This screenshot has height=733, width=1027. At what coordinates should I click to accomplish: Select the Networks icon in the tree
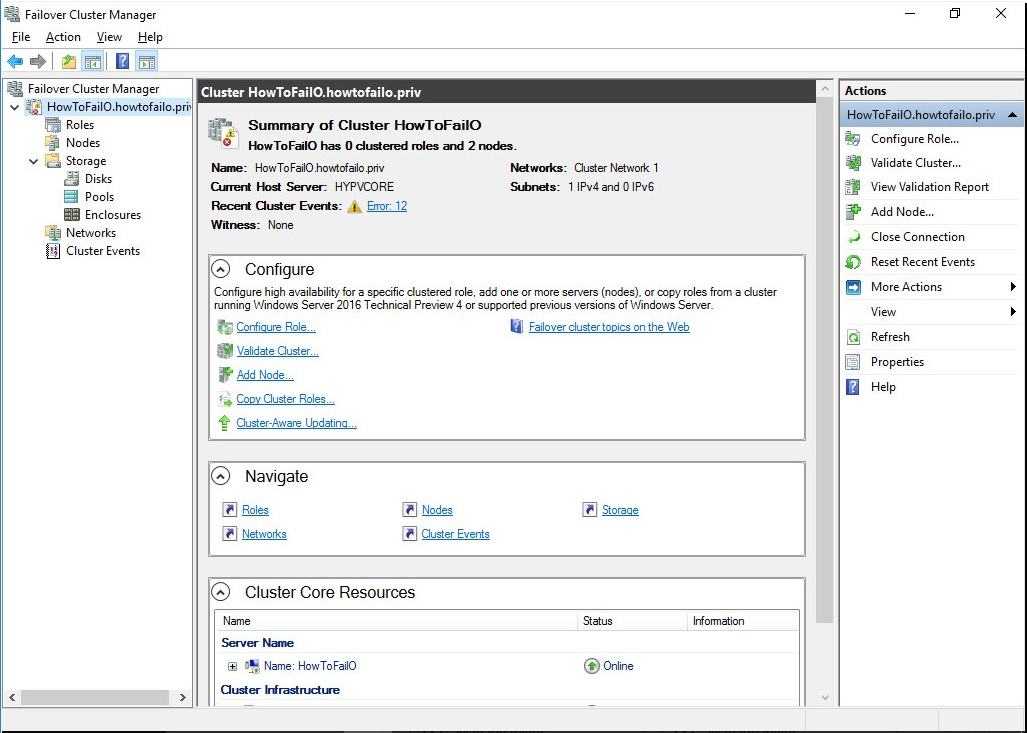[x=52, y=233]
